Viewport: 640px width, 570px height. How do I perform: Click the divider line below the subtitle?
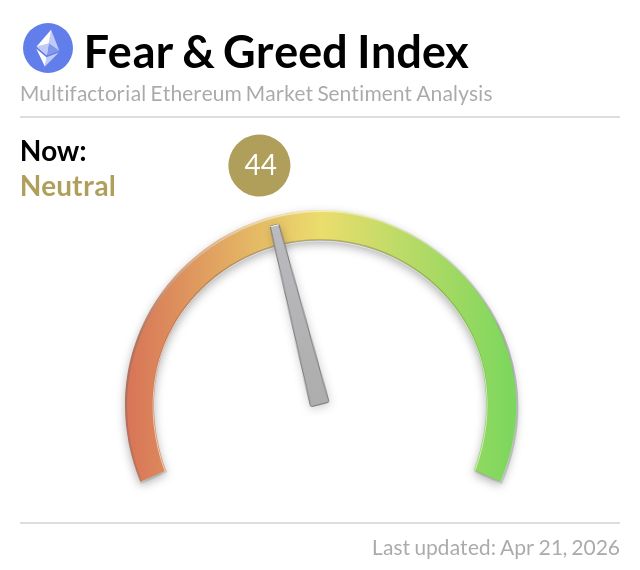320,117
